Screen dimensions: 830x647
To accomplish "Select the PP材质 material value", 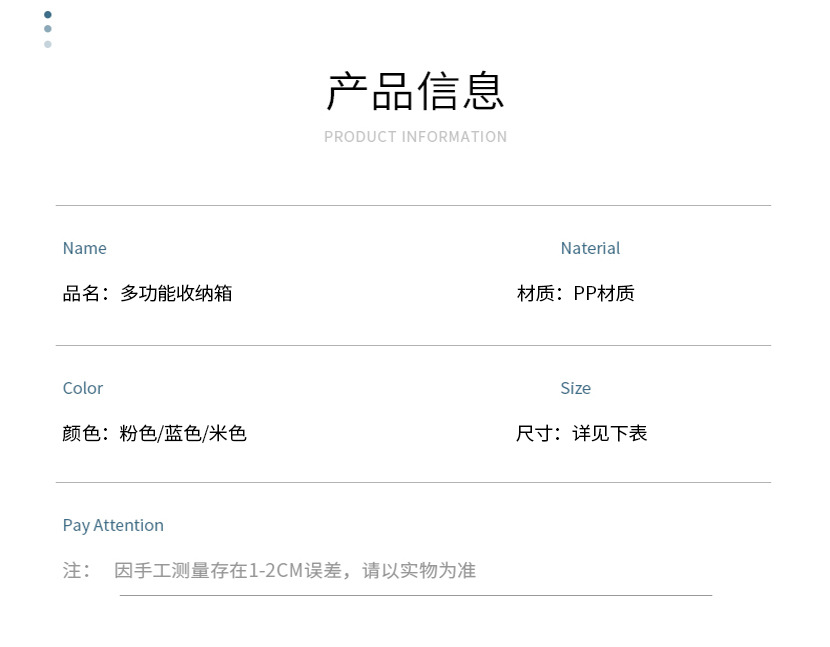I will (x=604, y=293).
